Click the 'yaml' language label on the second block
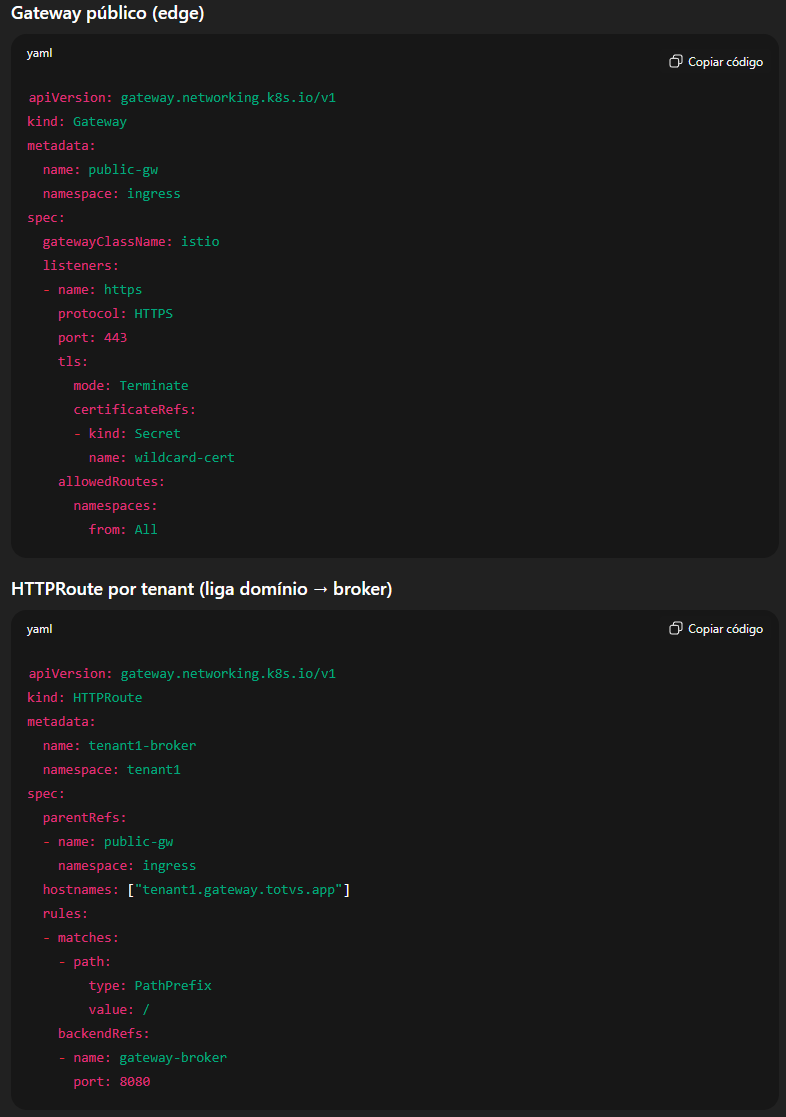 tap(40, 629)
